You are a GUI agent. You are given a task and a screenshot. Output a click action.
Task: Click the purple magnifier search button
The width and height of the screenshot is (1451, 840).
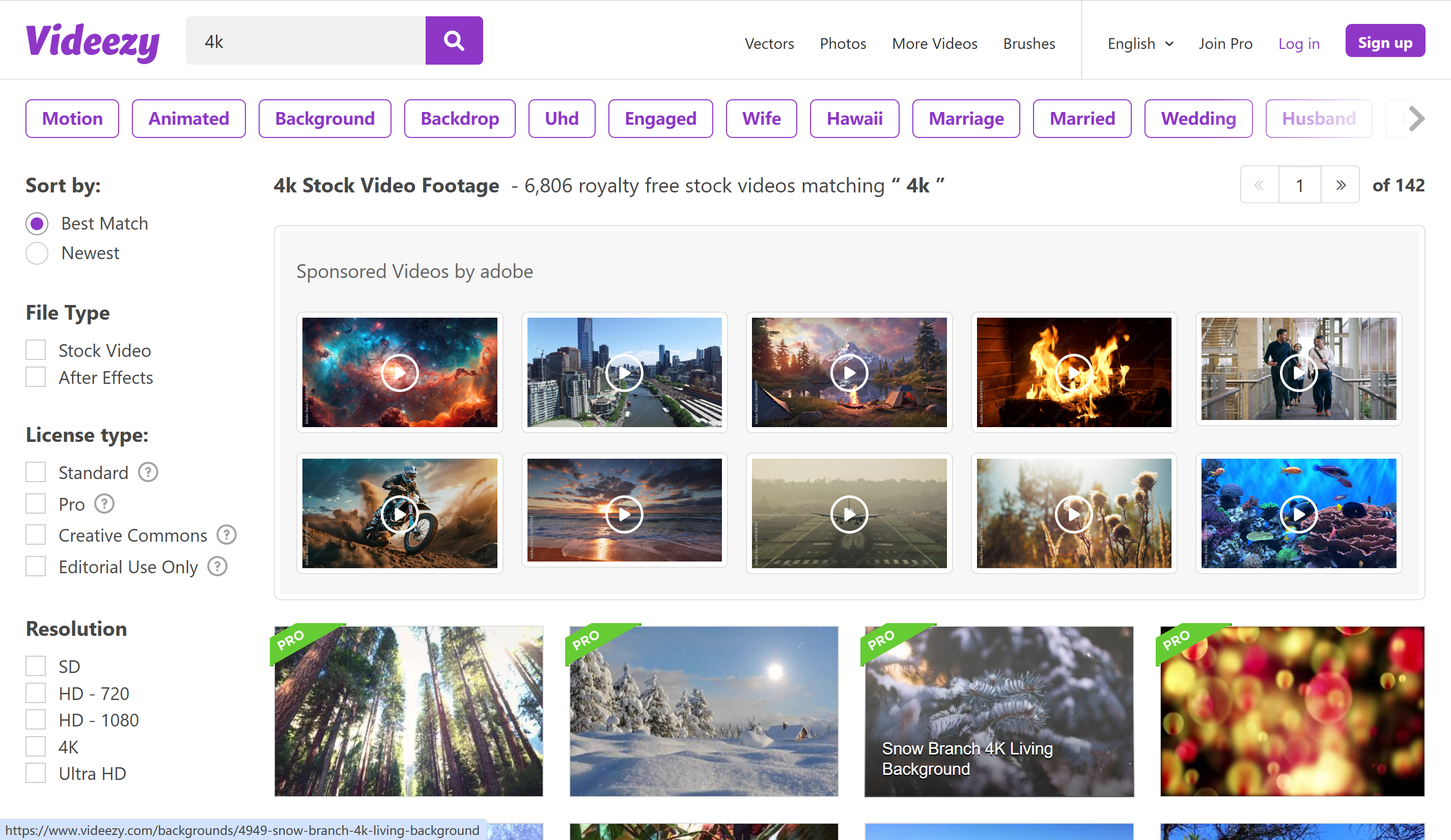pos(454,40)
